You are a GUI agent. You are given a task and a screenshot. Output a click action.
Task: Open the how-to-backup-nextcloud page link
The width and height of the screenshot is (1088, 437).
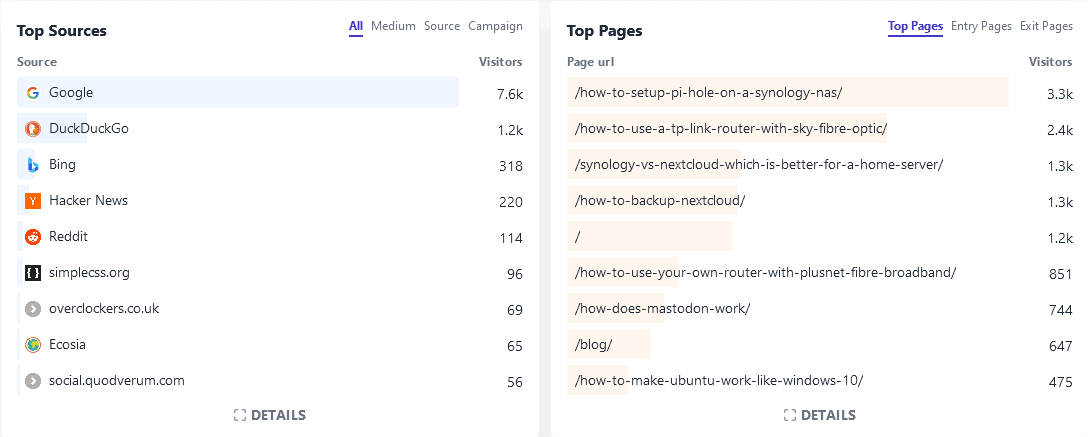pos(660,201)
